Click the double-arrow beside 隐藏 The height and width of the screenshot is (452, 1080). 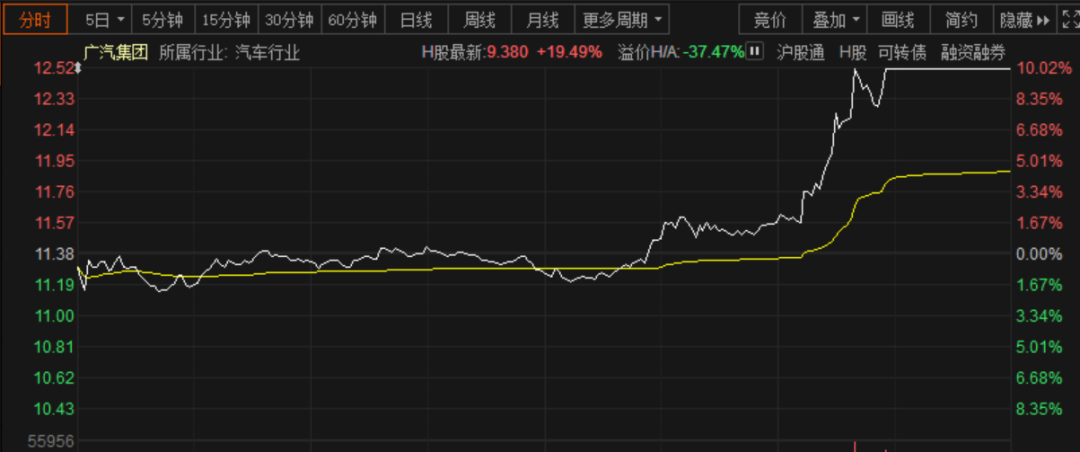point(1043,21)
